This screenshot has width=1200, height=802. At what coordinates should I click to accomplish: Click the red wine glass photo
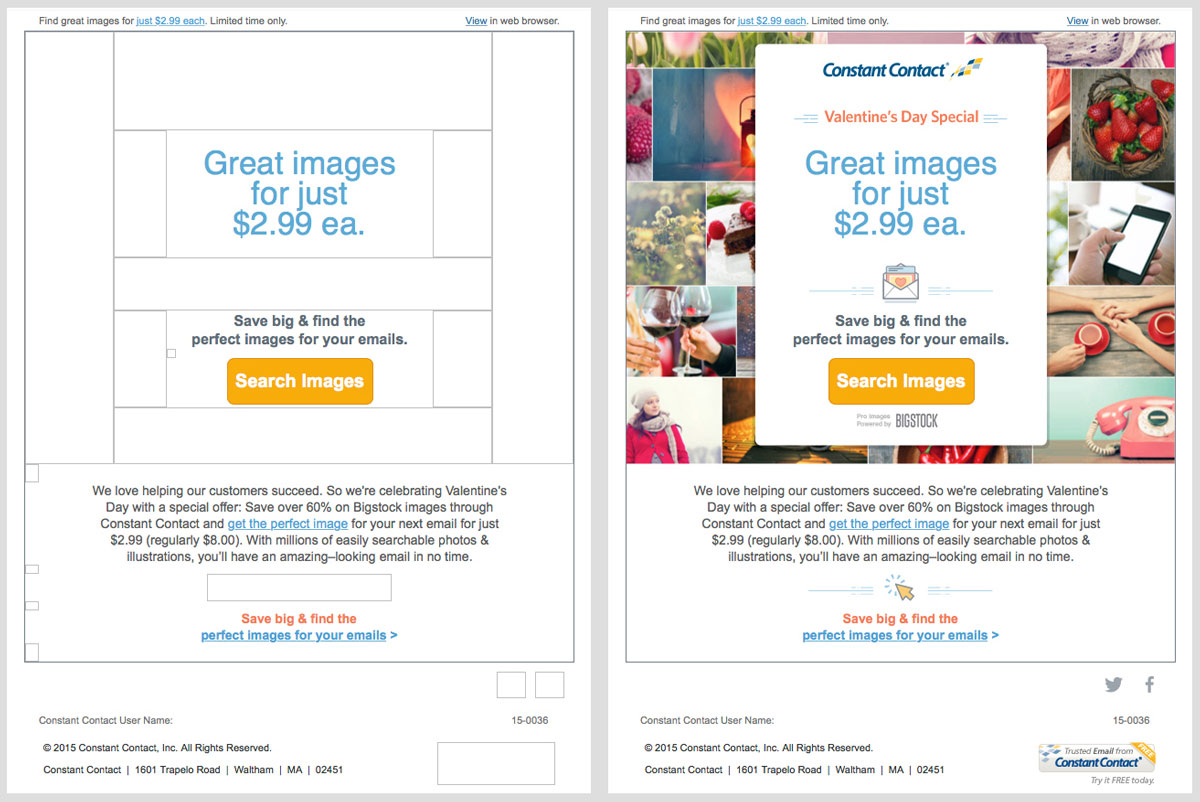click(x=680, y=330)
